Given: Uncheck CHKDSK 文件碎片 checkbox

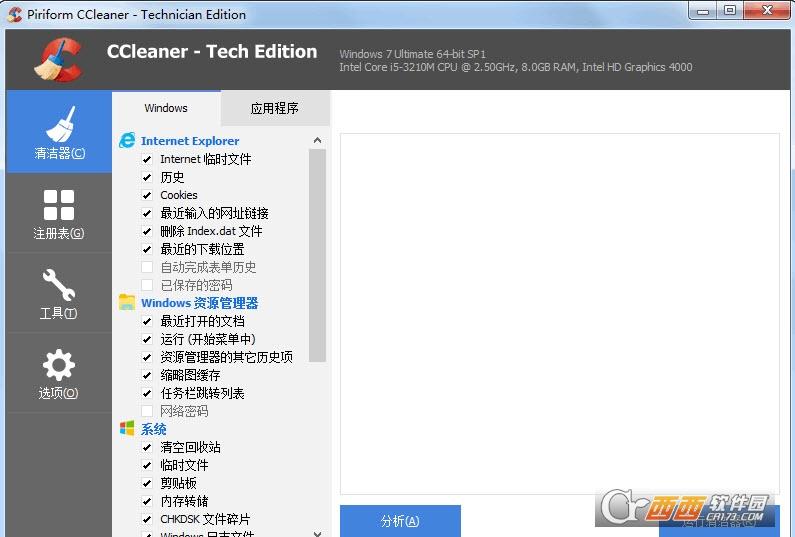Looking at the screenshot, I should pyautogui.click(x=147, y=519).
